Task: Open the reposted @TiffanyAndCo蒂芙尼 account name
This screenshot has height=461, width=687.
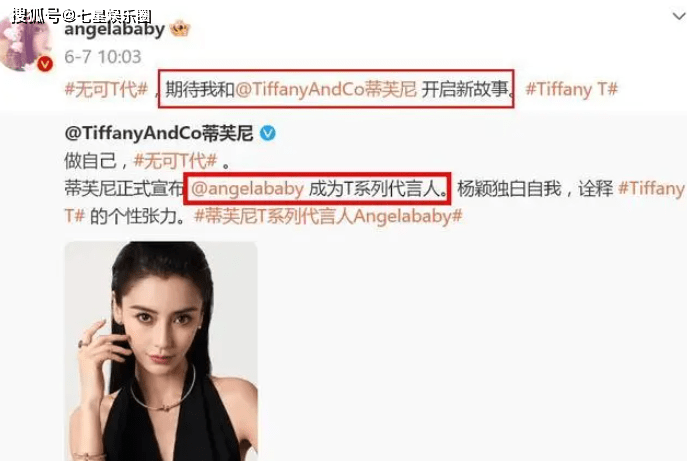Action: (x=159, y=133)
